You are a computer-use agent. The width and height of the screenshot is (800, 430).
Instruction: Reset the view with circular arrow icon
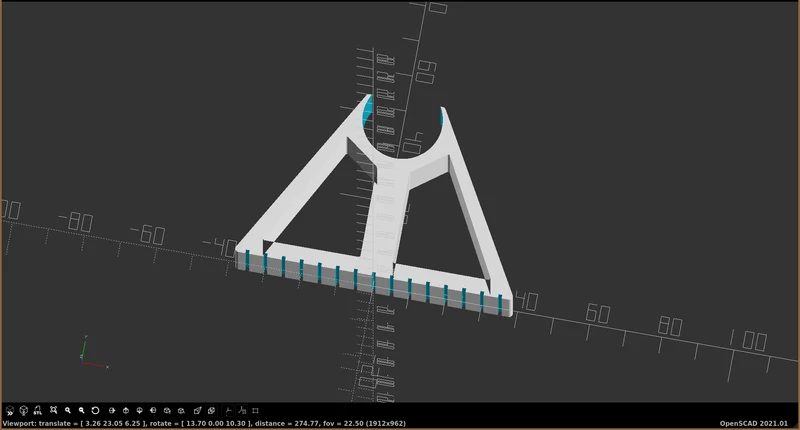click(x=95, y=411)
